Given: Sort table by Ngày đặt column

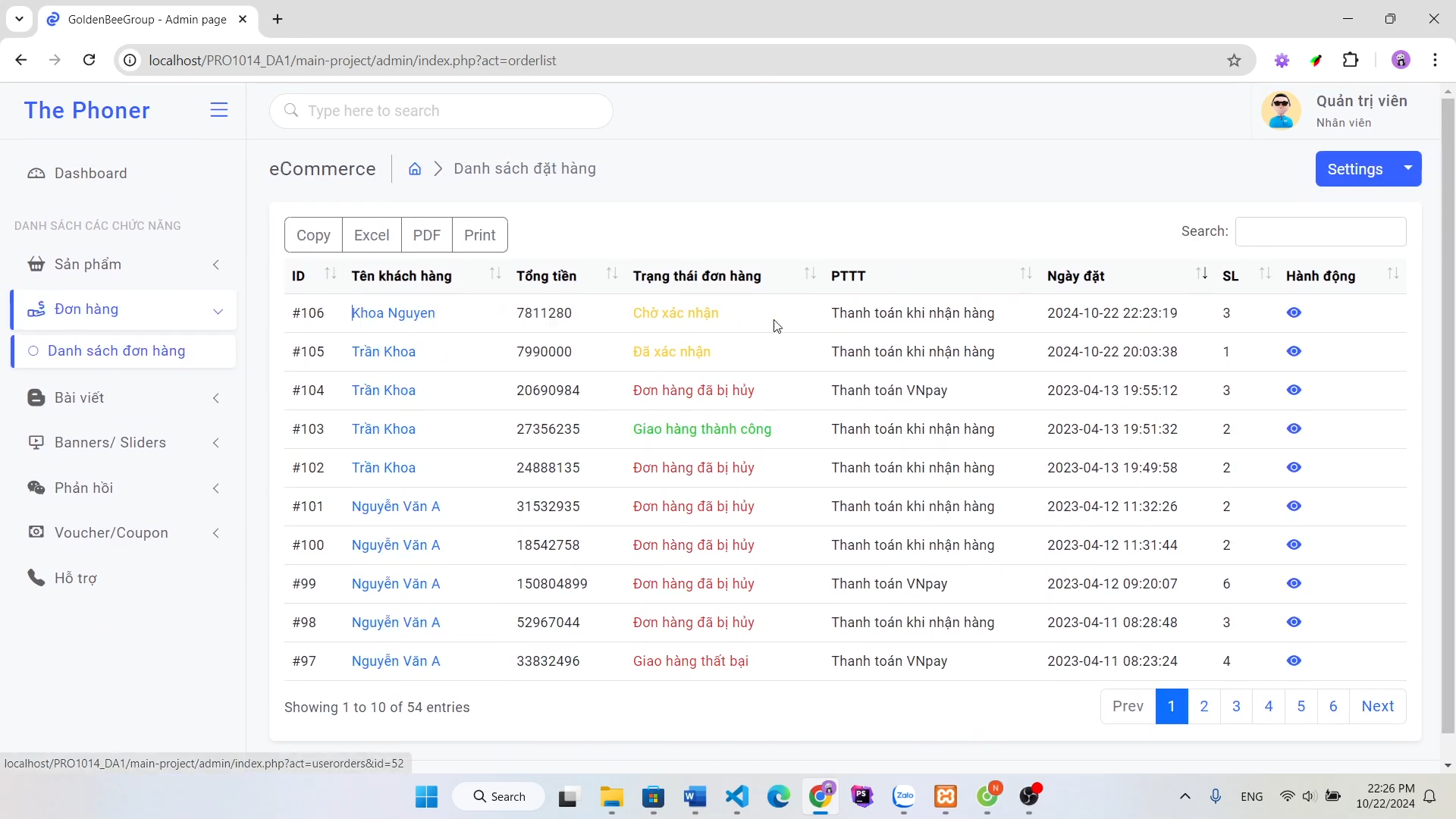Looking at the screenshot, I should click(x=1127, y=276).
